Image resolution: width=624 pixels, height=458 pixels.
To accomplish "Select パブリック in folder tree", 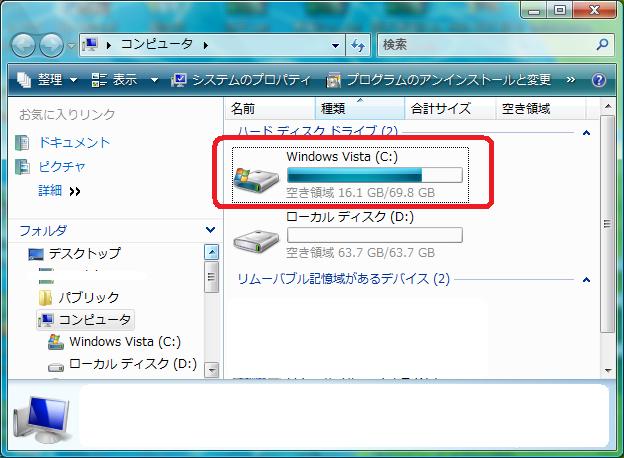I will 89,297.
